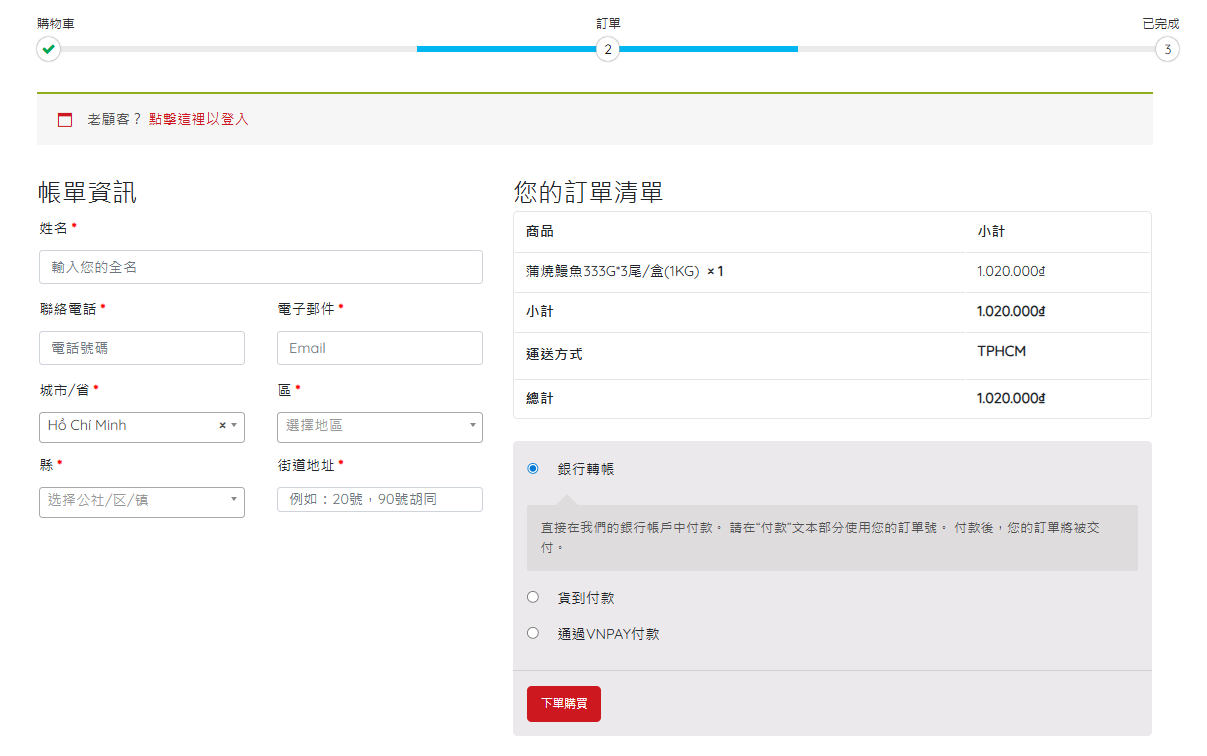Click the Email input field
Image resolution: width=1207 pixels, height=756 pixels.
pos(379,348)
